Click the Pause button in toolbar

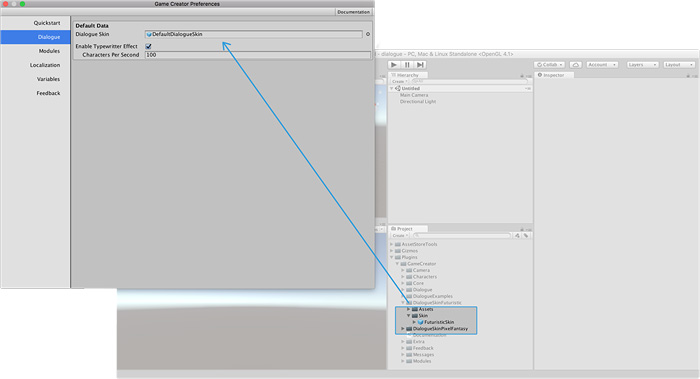click(x=407, y=65)
